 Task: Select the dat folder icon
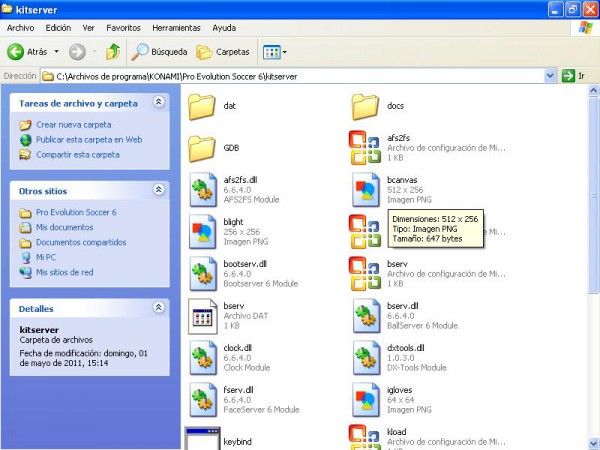(x=202, y=107)
